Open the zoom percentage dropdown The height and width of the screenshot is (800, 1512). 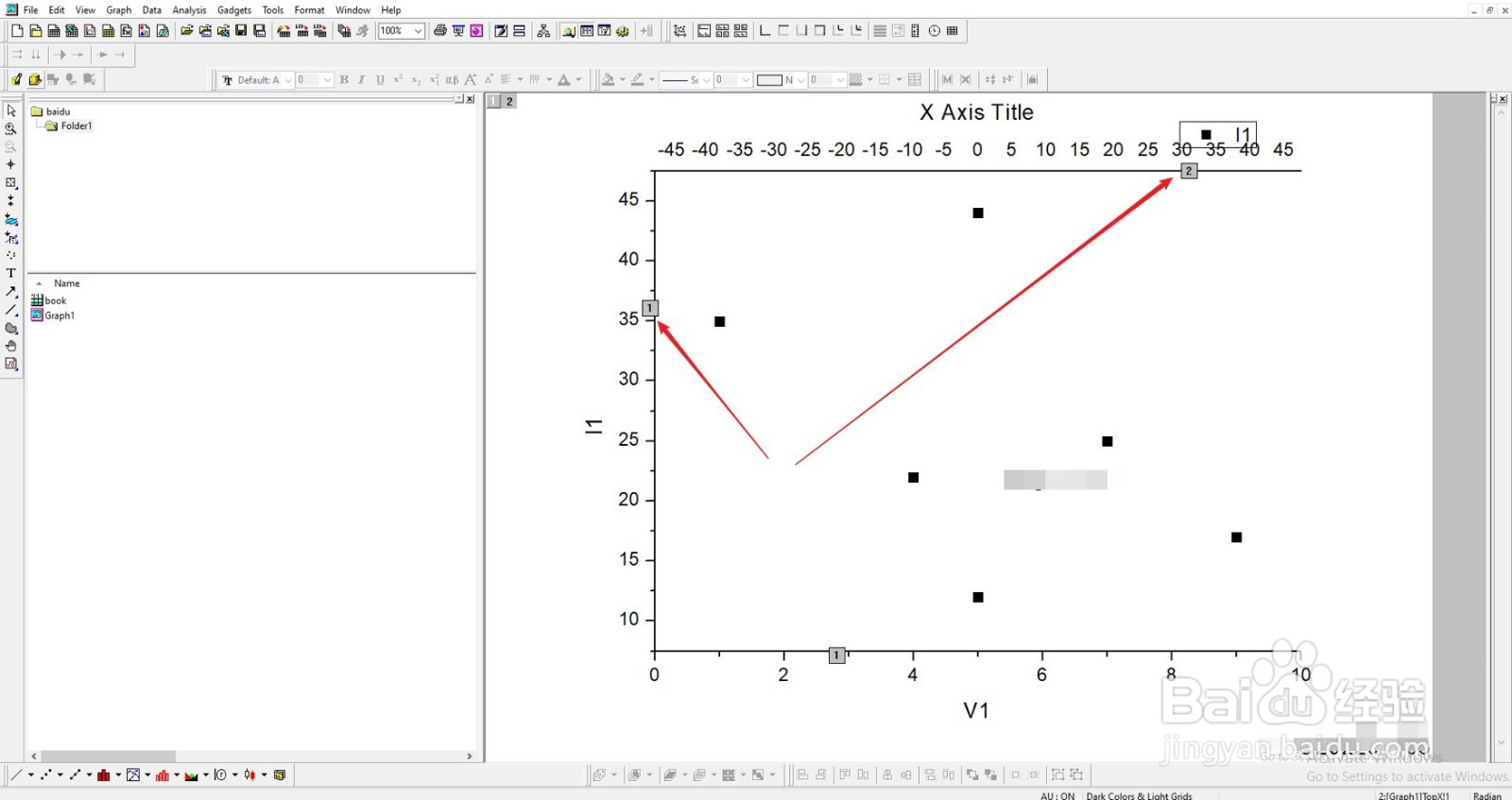(x=418, y=31)
